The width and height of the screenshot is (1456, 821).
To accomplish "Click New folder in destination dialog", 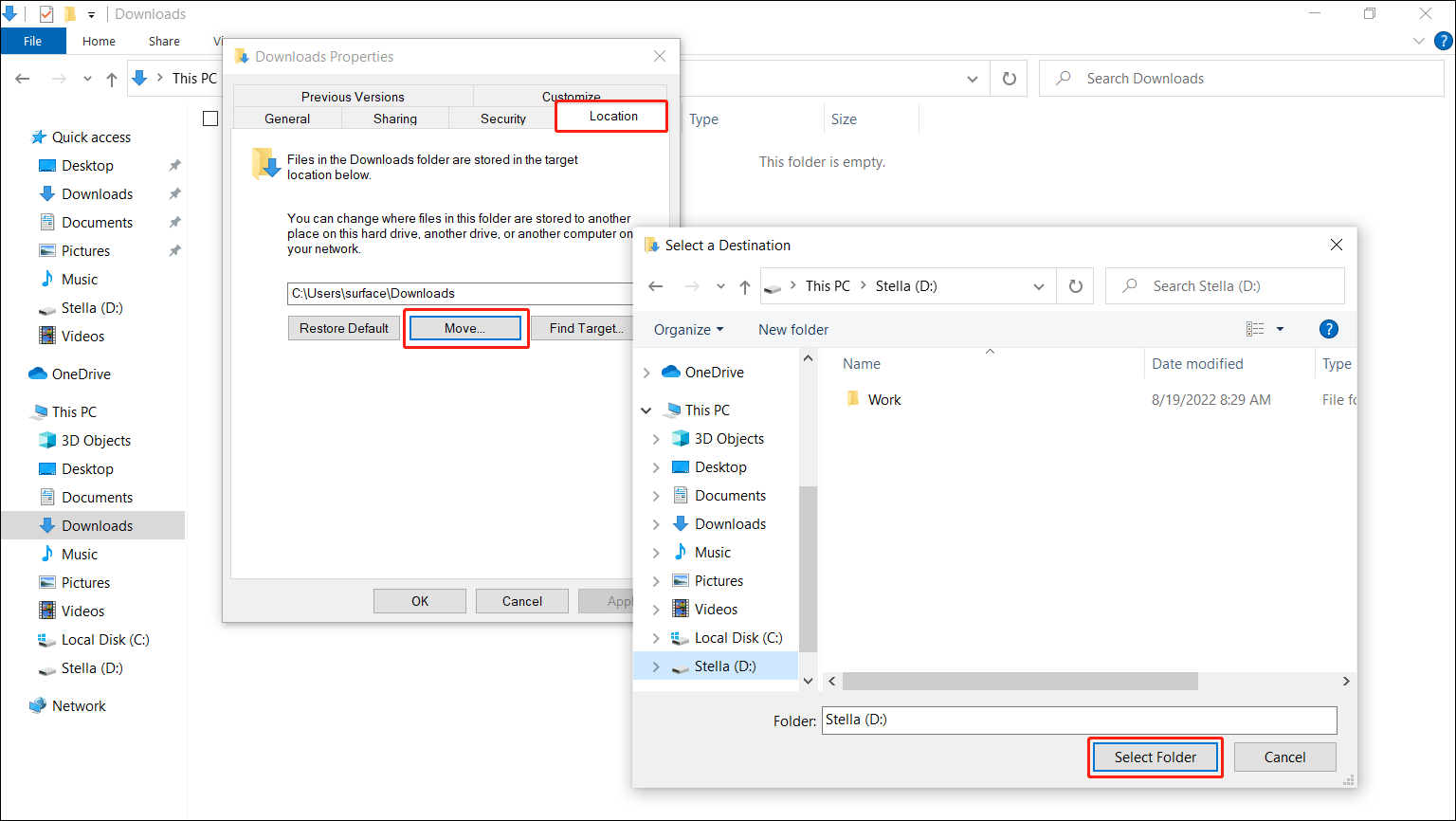I will [x=793, y=329].
